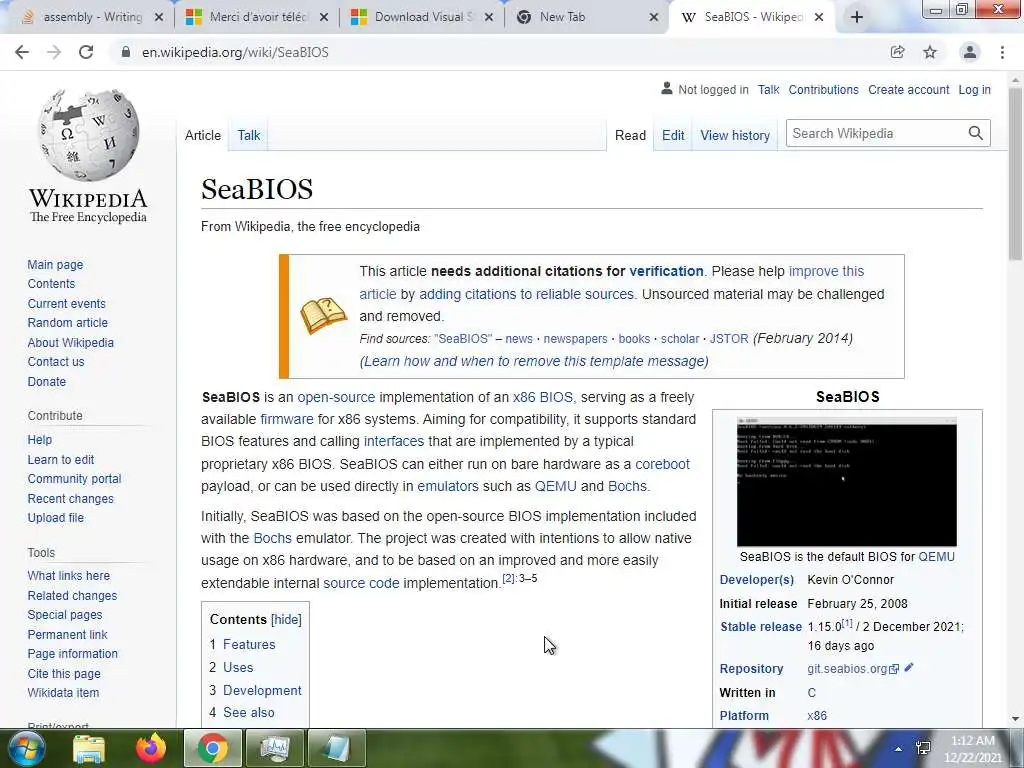The width and height of the screenshot is (1024, 768).
Task: Click the address bar URL
Action: [235, 52]
